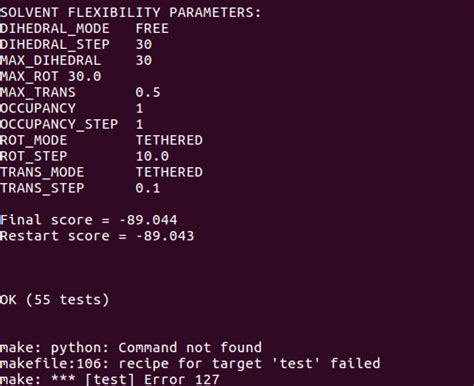Screen dimensions: 474x386
Task: Click the ROT_STEP value 10.0
Action: (x=152, y=156)
